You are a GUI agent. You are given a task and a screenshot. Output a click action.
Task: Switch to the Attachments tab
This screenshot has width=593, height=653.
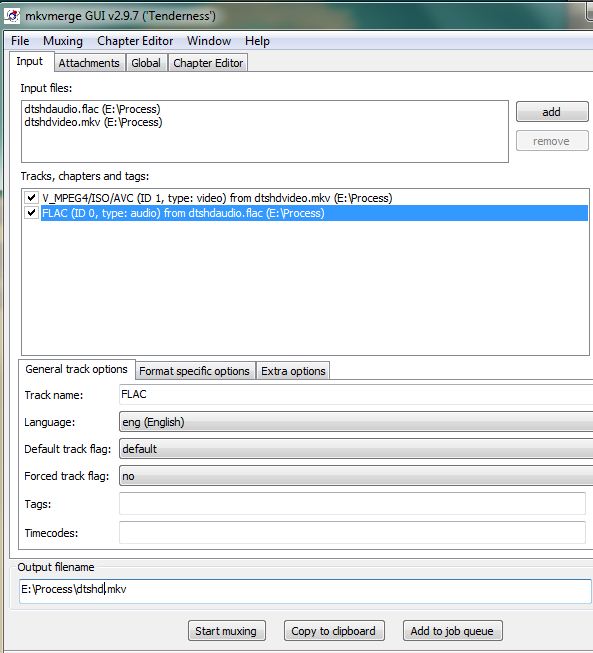[x=89, y=63]
